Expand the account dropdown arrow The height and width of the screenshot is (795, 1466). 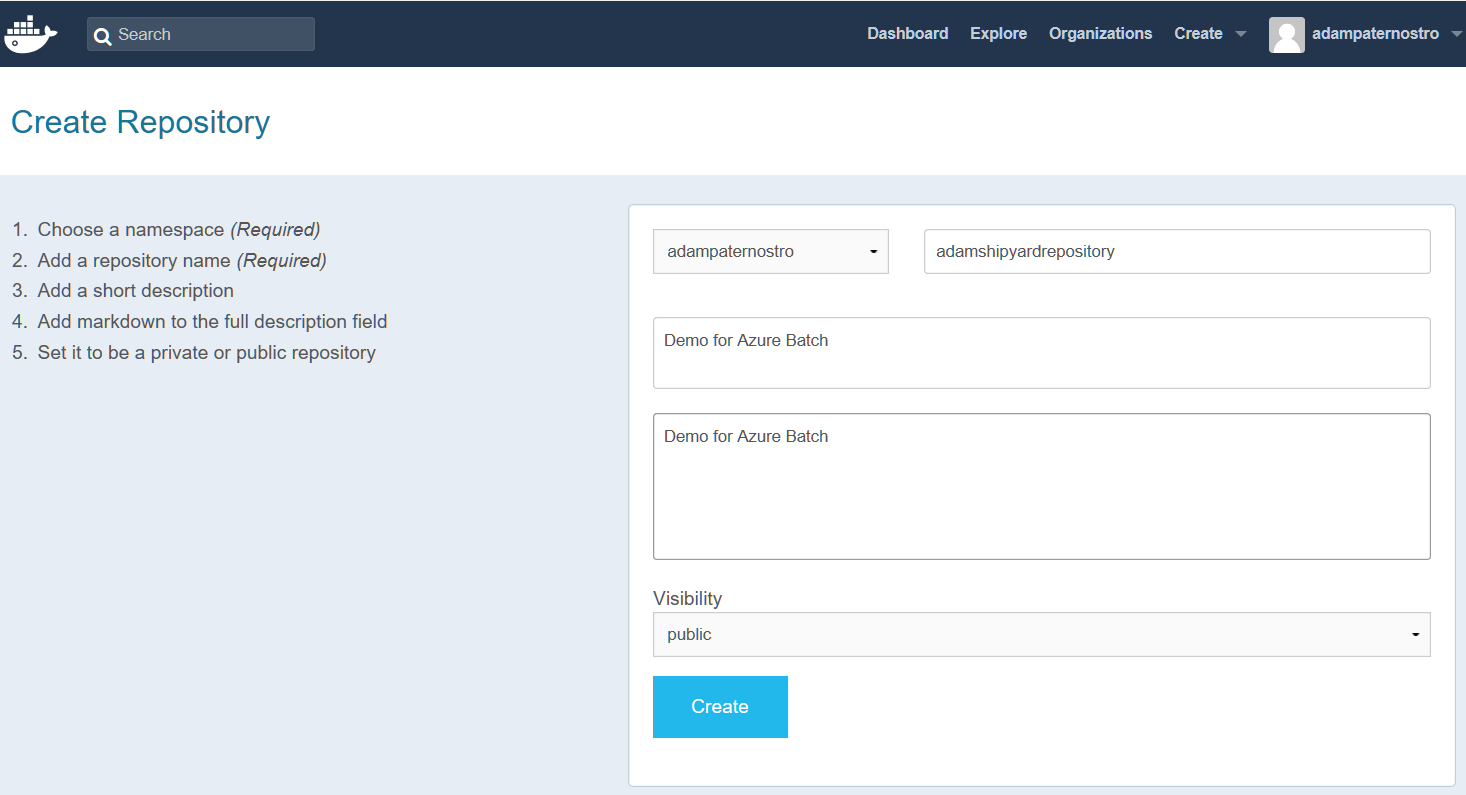click(x=1455, y=34)
